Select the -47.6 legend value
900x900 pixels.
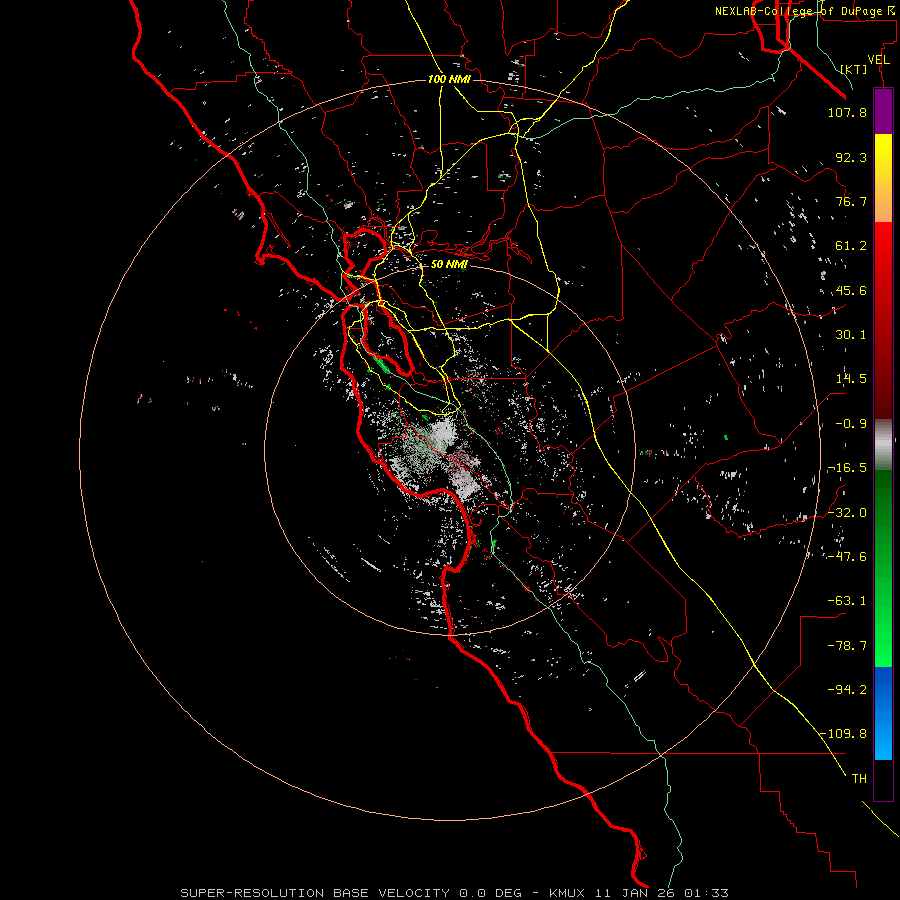coord(847,557)
